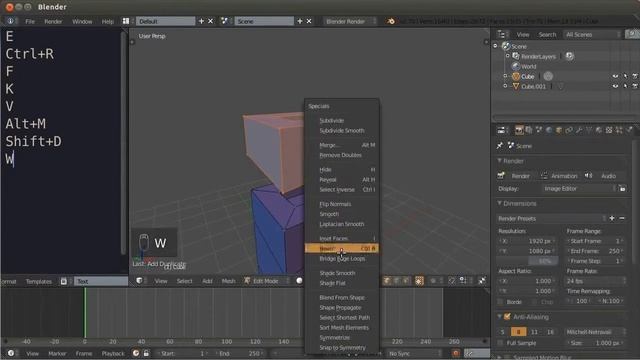640x360 pixels.
Task: Click the End Frame 250 field
Action: [596, 251]
